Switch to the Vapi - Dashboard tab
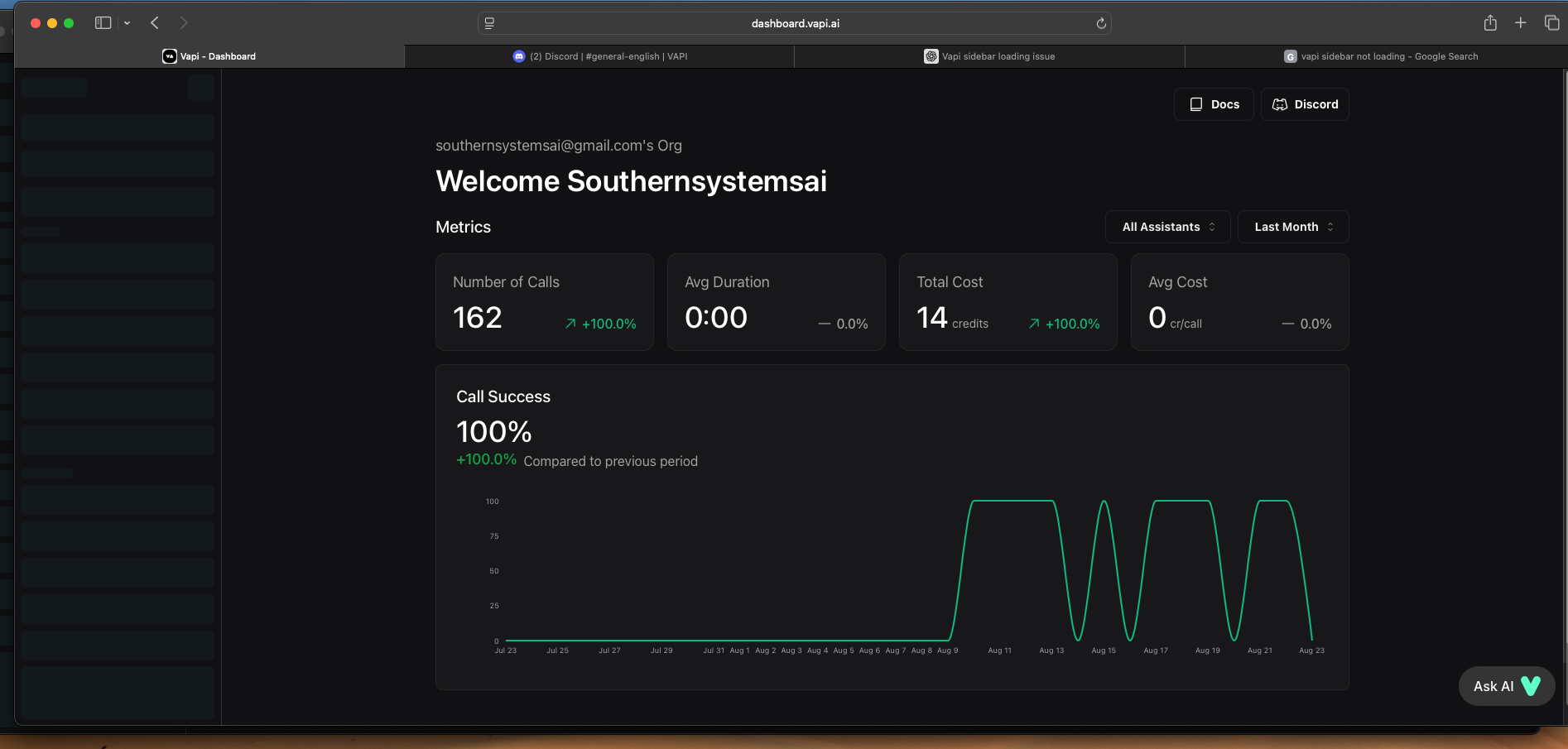 pyautogui.click(x=209, y=56)
